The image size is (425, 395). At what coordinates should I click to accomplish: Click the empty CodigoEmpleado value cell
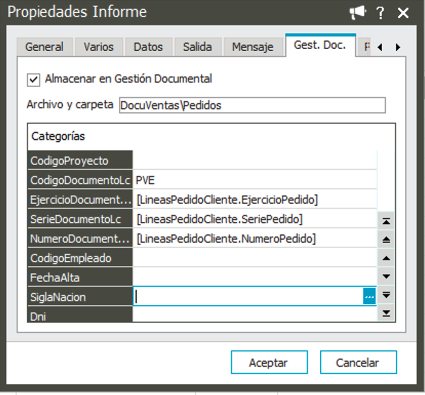click(x=255, y=258)
